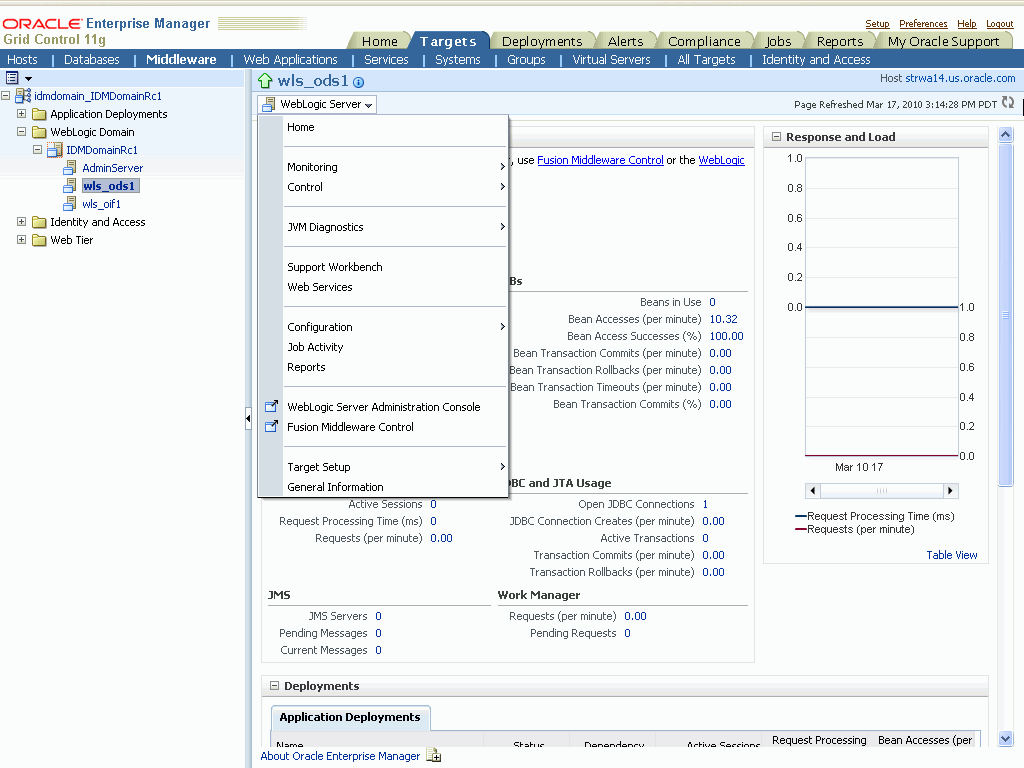Switch to the Deployments top tab

pyautogui.click(x=541, y=41)
